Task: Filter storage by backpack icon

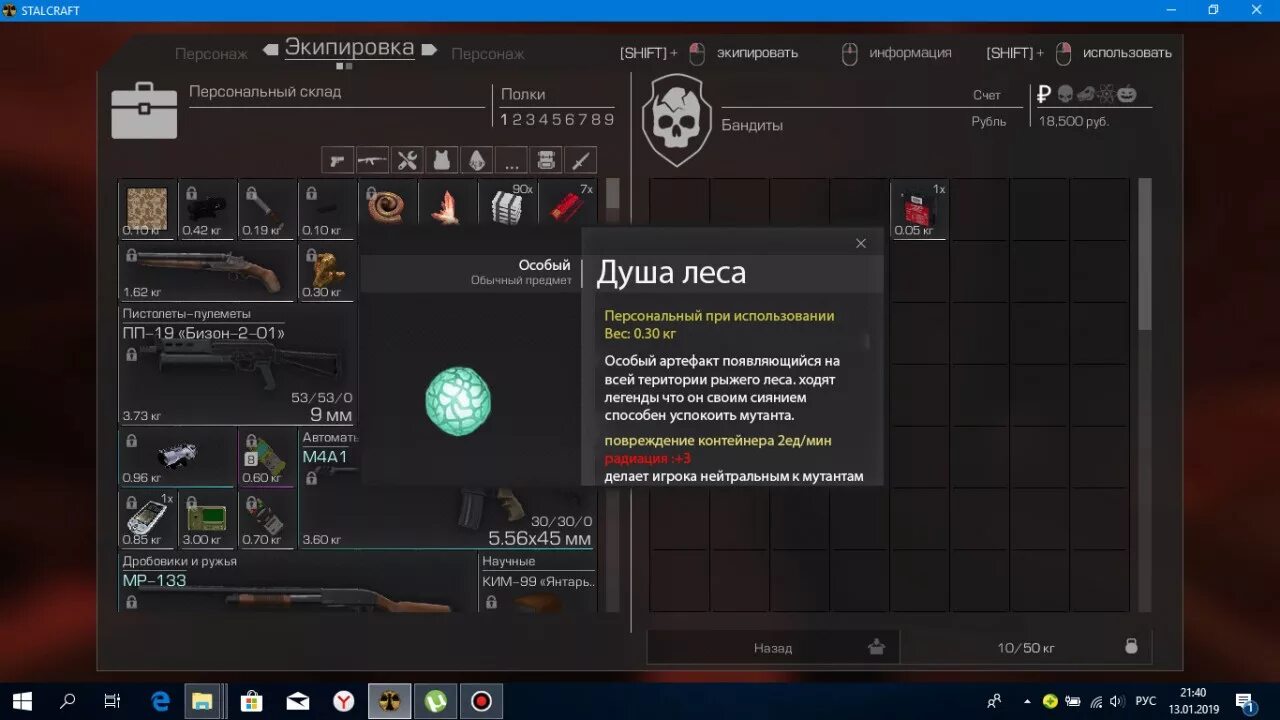Action: point(545,160)
